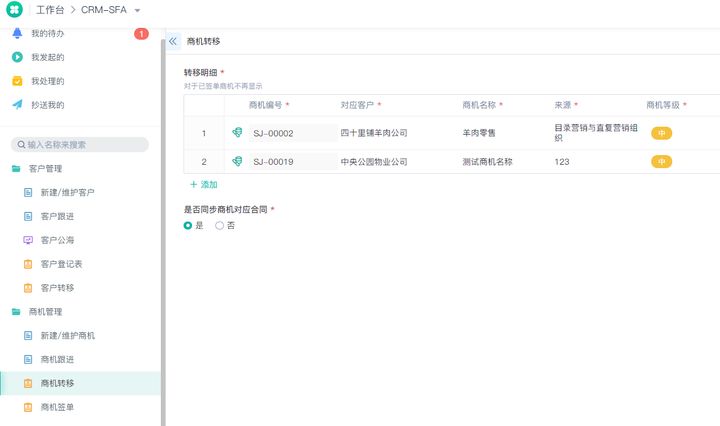Open 新建/维护商机 form

[x=68, y=336]
